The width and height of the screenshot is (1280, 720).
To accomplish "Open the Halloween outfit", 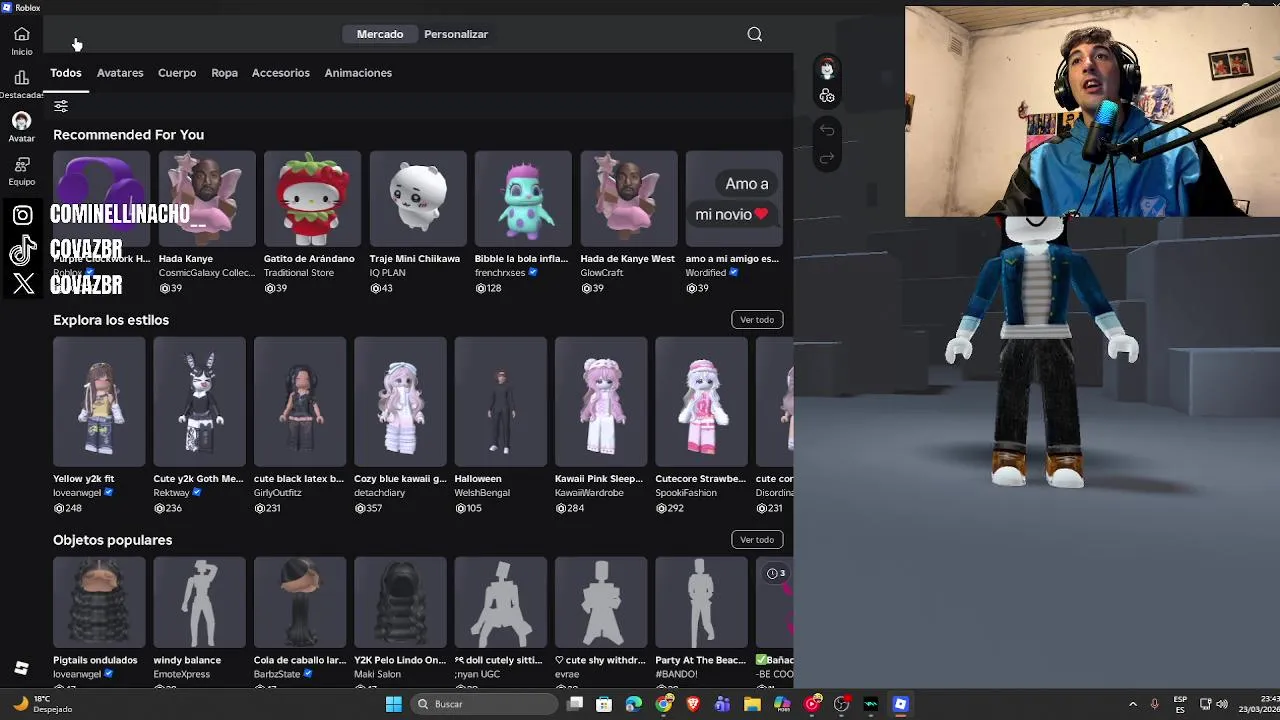I will pos(501,402).
